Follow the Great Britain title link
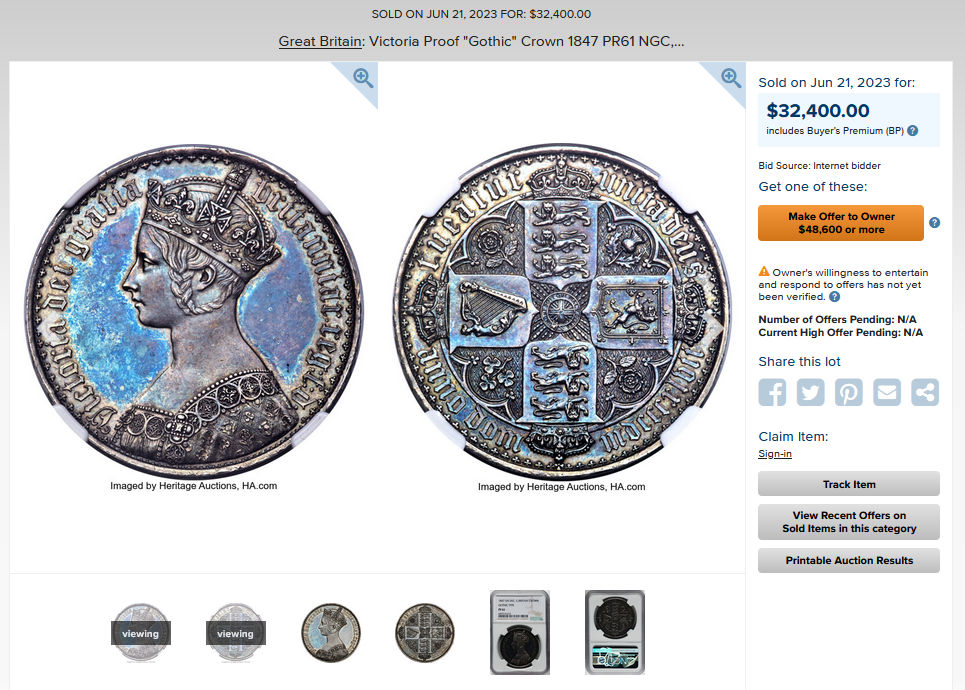The width and height of the screenshot is (965, 690). (320, 41)
